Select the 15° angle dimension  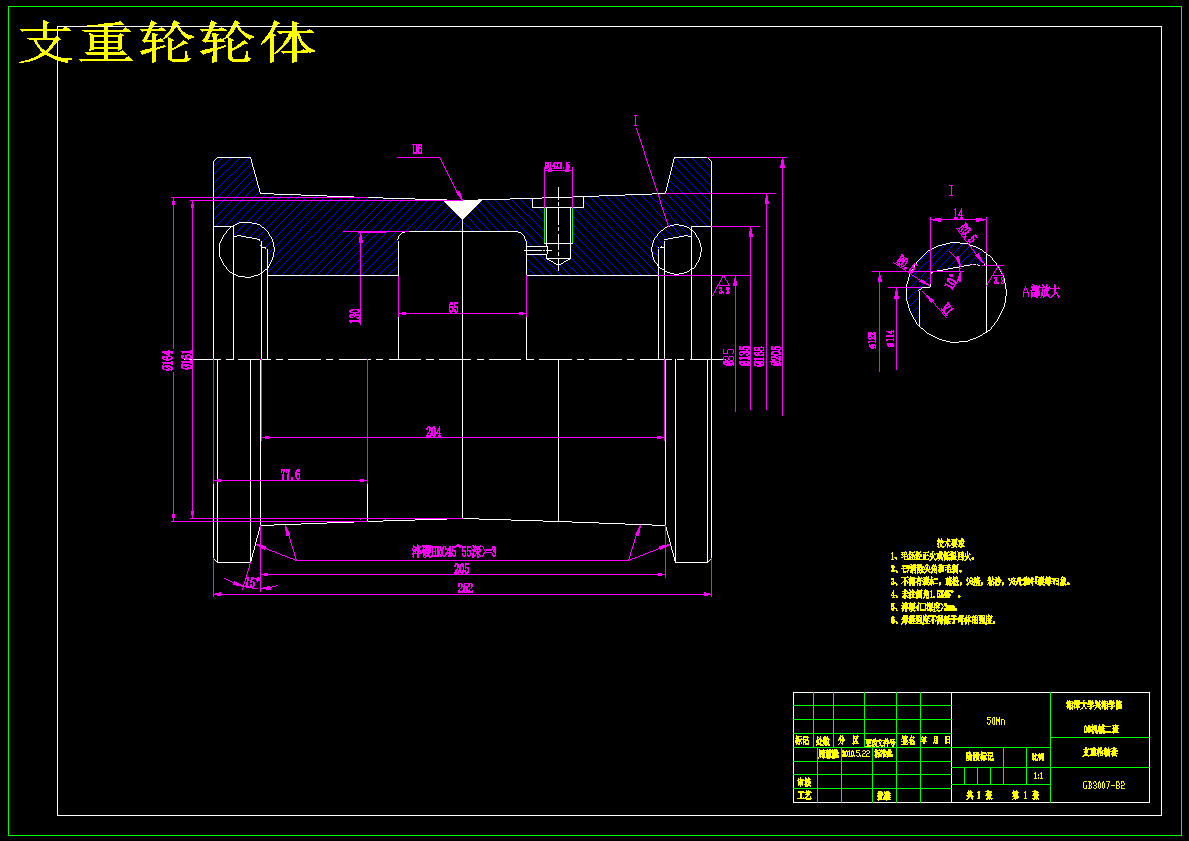coord(251,582)
